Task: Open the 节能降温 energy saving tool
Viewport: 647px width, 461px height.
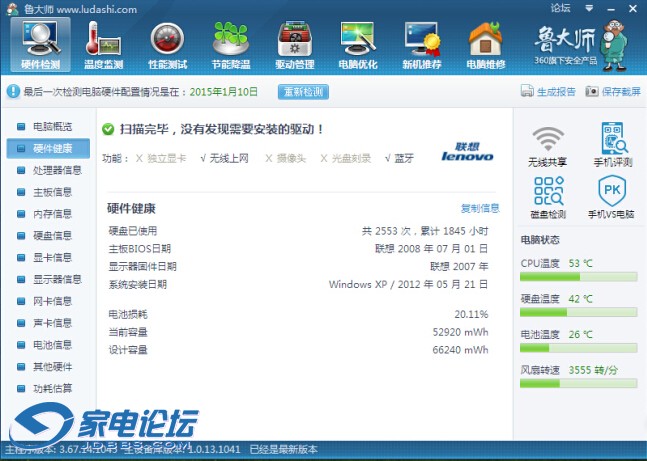Action: pyautogui.click(x=231, y=45)
